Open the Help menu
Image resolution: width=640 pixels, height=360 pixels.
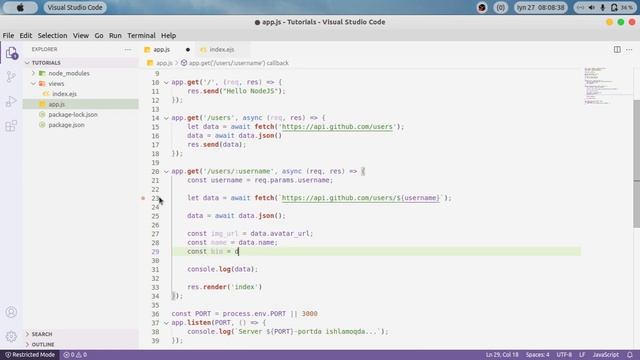click(168, 36)
